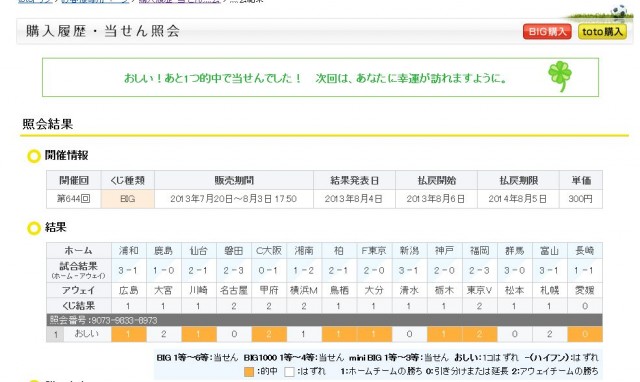Screen dimensions: 640x382
Task: Click the yellow toto購入 button
Action: [602, 31]
